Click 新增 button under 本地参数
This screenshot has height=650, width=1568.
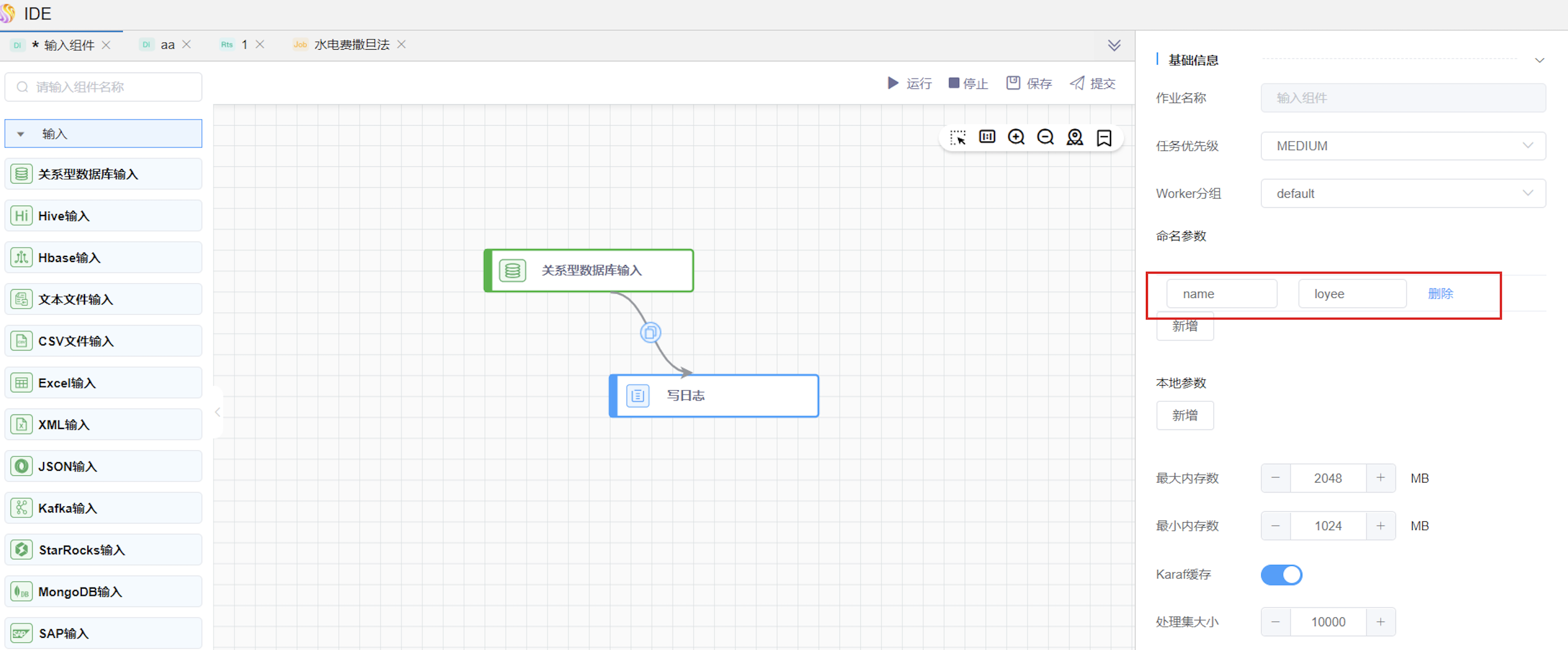click(x=1184, y=416)
